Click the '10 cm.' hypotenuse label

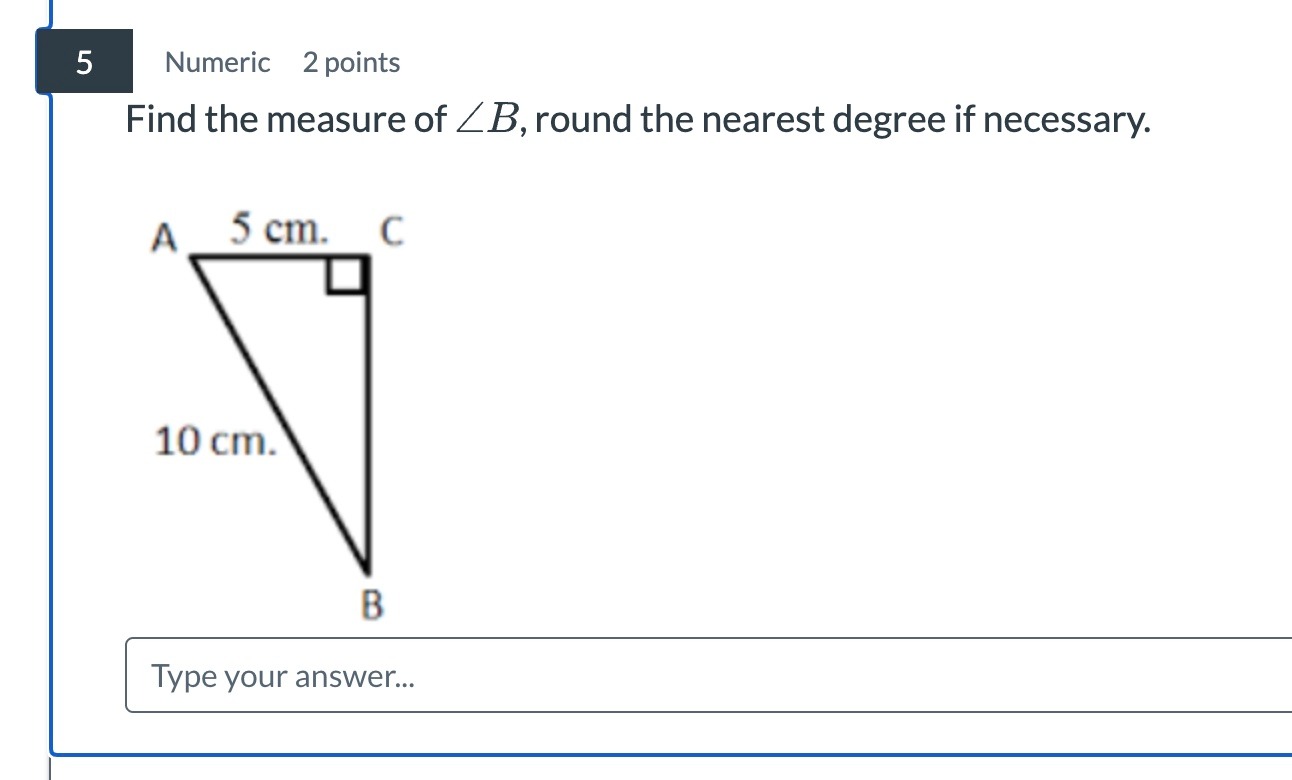point(214,440)
